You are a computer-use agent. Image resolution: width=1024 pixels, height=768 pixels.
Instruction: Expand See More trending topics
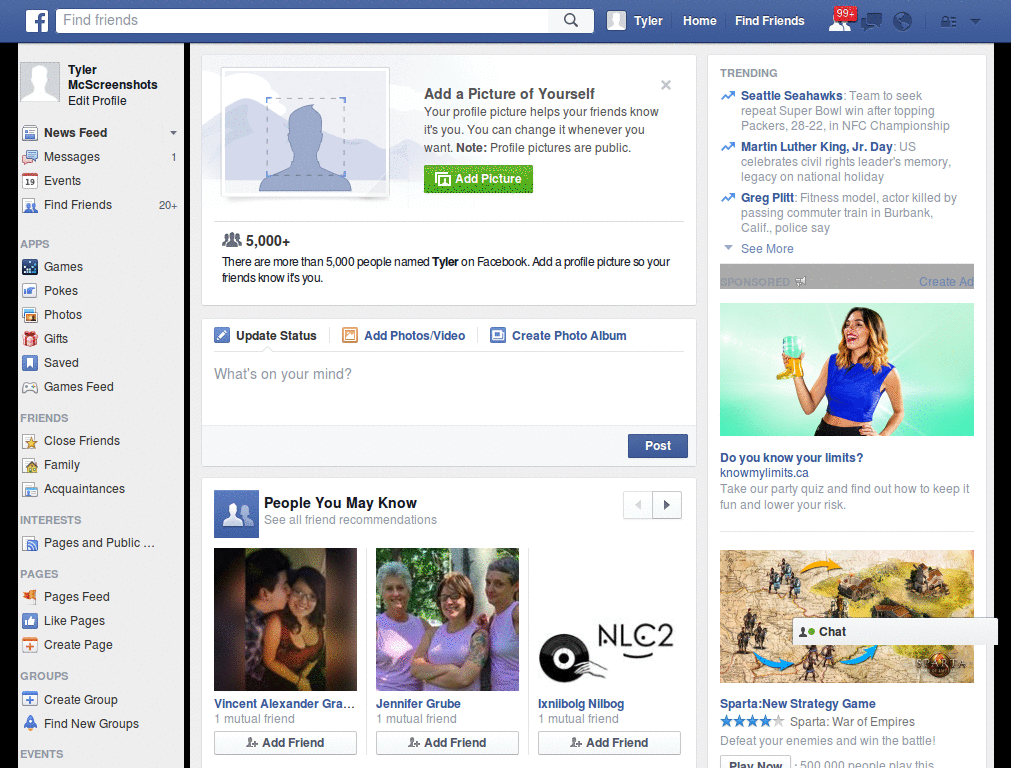(x=767, y=249)
